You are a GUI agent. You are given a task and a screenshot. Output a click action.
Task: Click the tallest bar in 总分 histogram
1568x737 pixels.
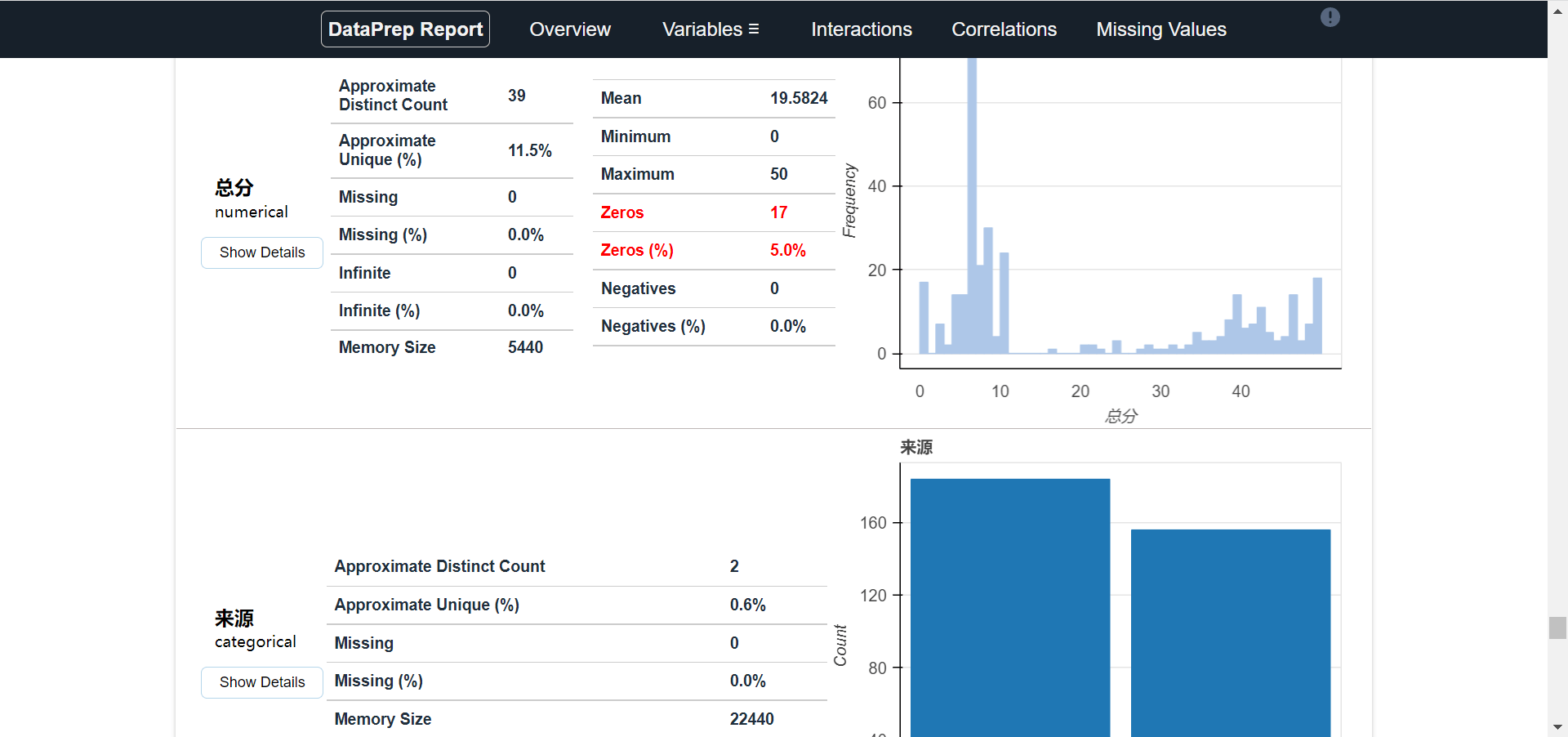point(972,204)
